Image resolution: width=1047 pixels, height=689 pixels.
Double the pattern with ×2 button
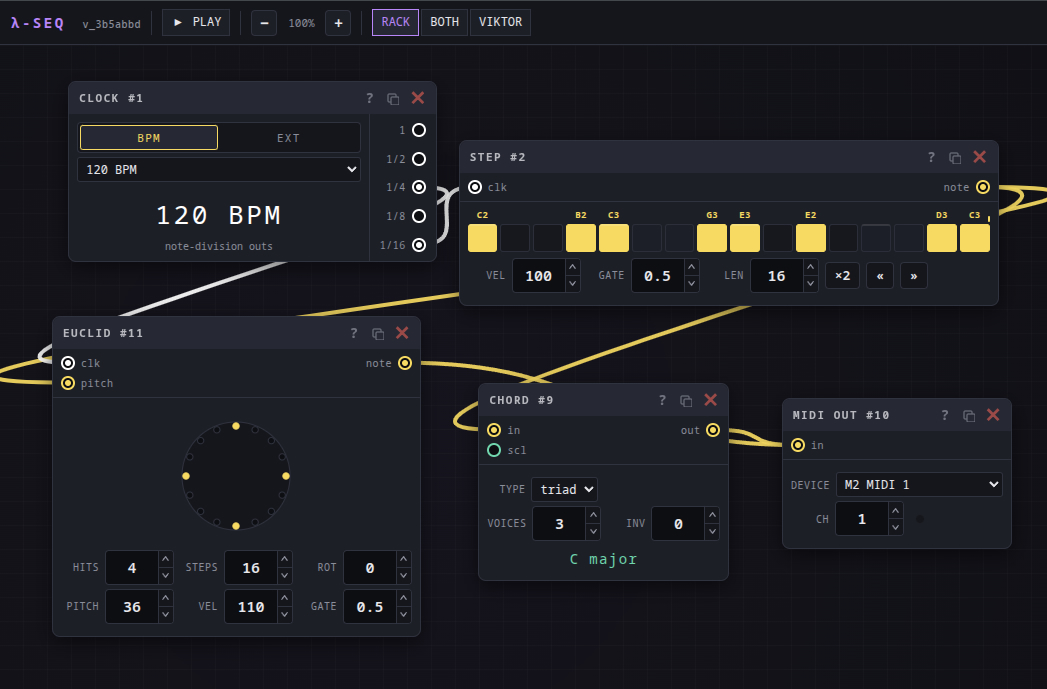[x=843, y=276]
